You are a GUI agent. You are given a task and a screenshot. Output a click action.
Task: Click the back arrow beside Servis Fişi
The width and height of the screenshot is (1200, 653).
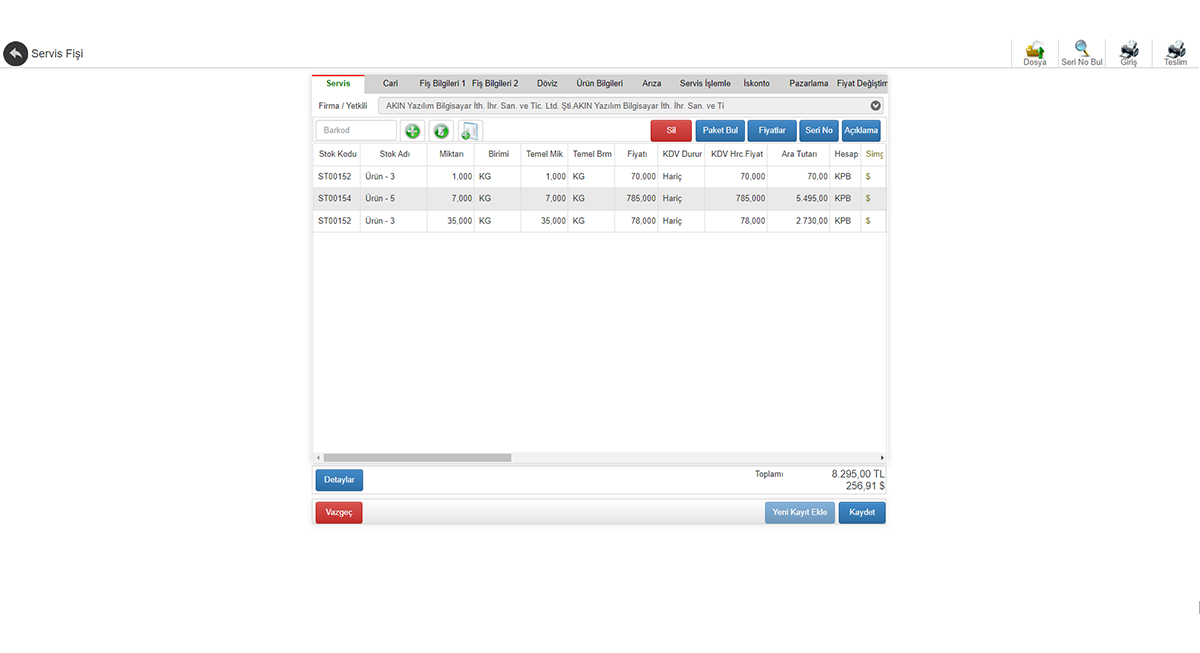15,53
